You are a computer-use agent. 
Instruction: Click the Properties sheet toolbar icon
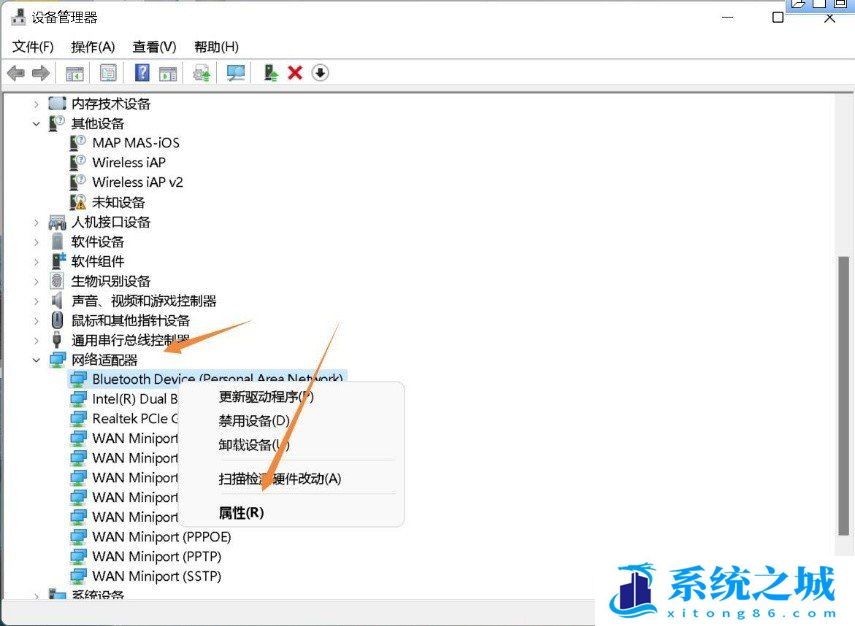108,73
